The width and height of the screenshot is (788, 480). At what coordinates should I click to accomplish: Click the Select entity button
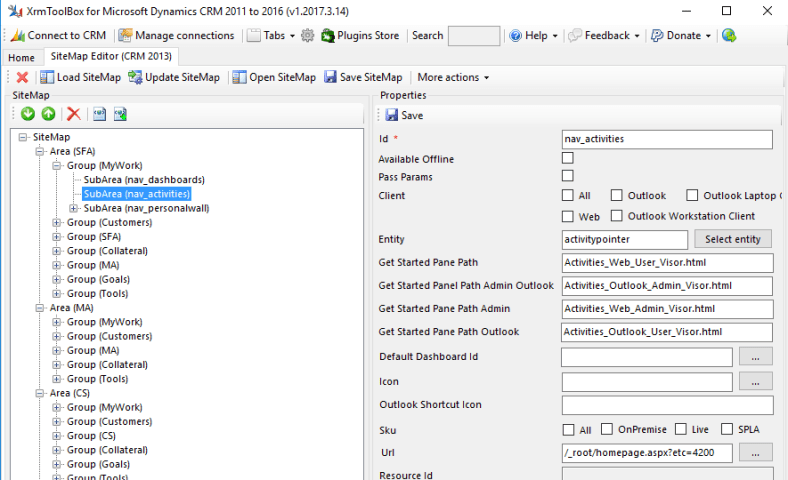pos(732,239)
